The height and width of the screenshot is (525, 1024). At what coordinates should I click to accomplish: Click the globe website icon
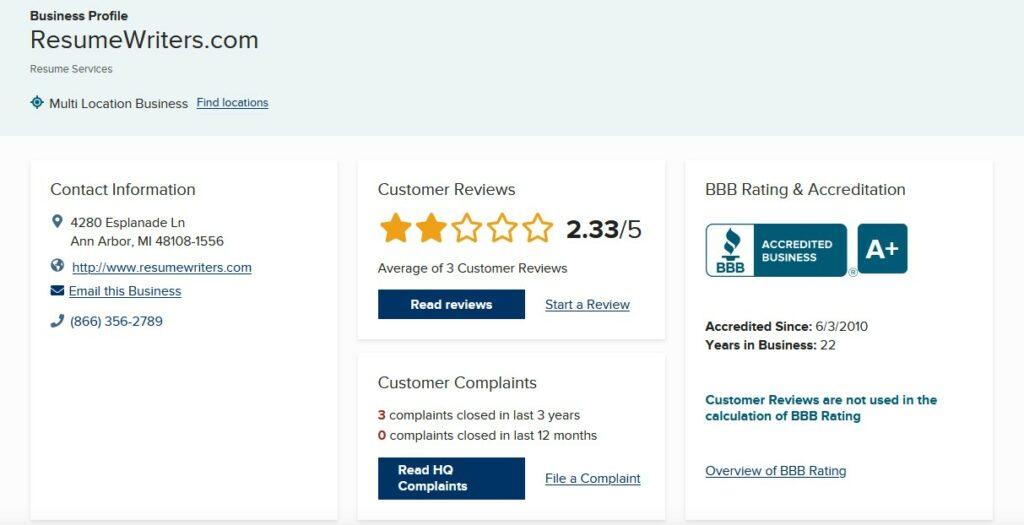[57, 265]
